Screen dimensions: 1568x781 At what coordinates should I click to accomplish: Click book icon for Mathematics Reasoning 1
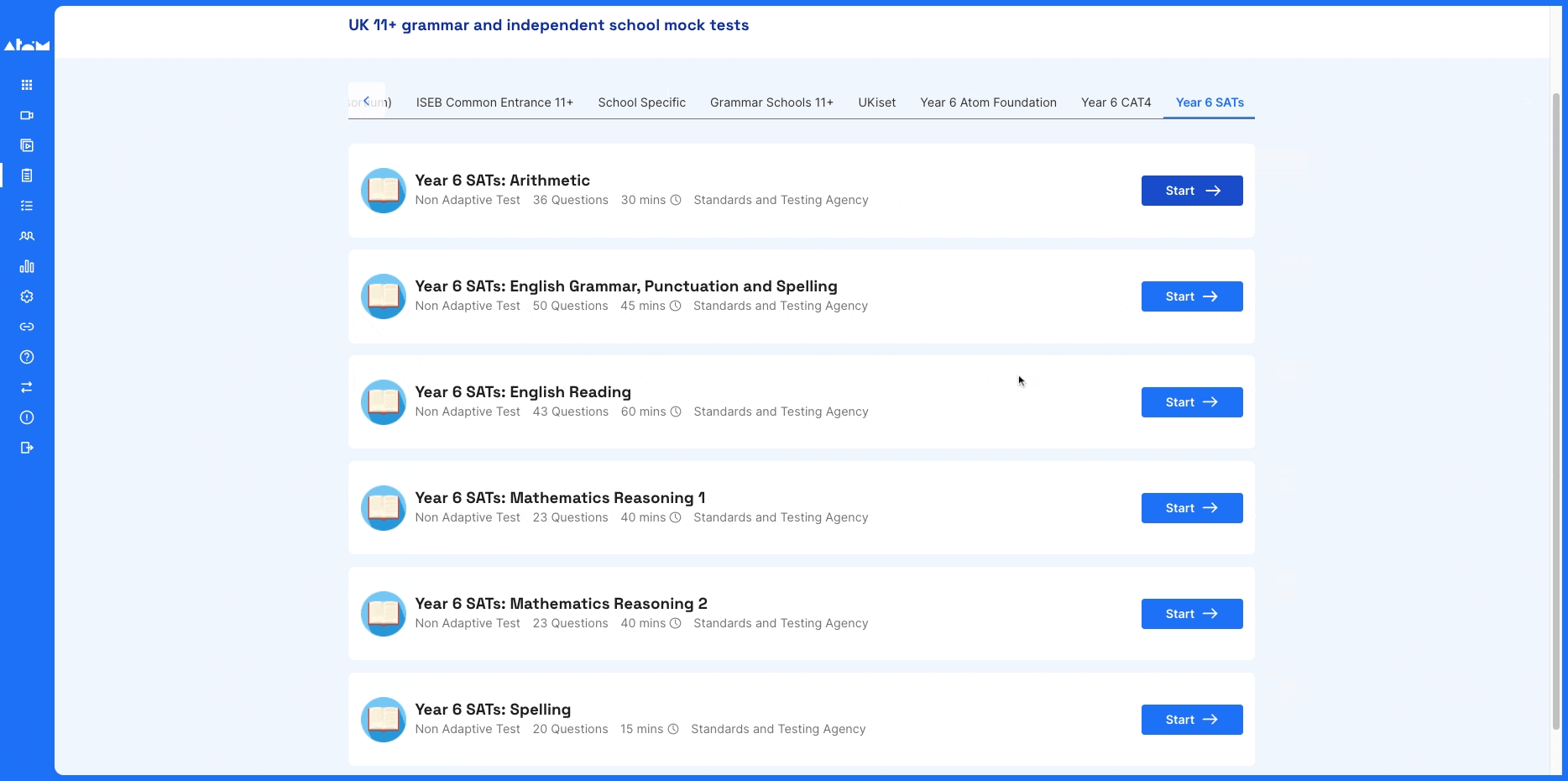(384, 508)
